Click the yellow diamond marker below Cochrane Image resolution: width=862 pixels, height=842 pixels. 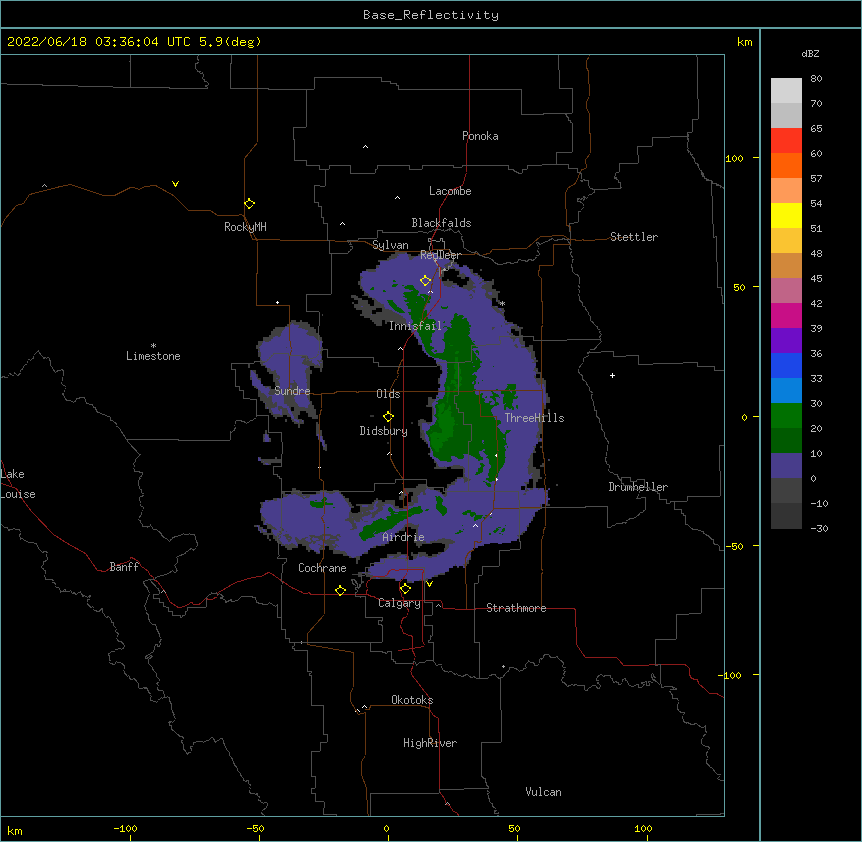click(x=340, y=590)
